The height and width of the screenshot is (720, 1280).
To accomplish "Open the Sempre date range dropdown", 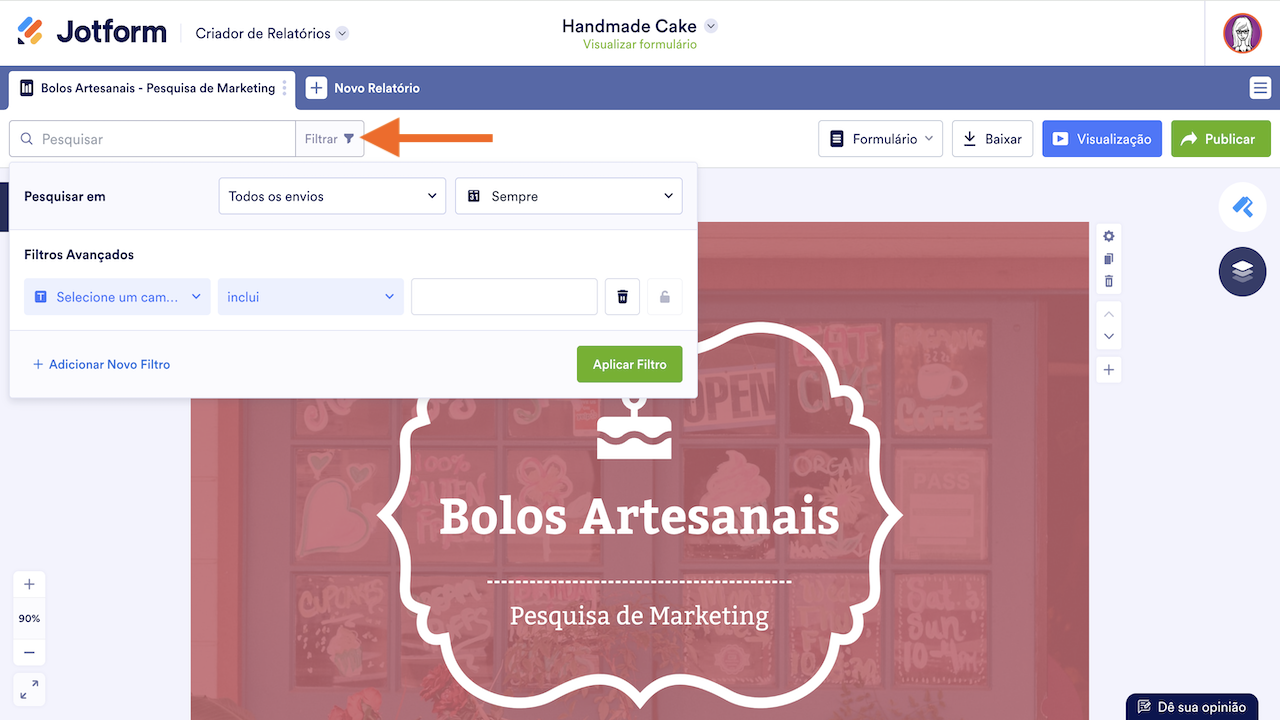I will 569,196.
